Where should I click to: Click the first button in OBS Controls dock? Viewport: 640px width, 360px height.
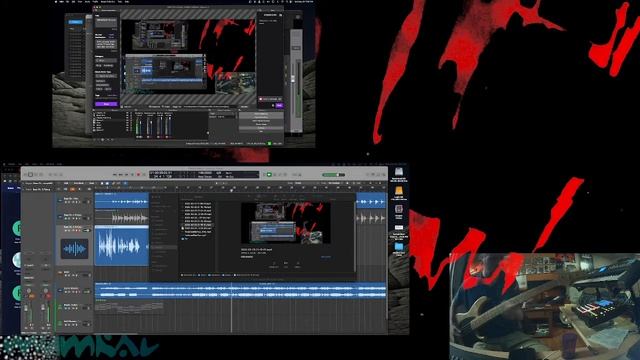(261, 114)
